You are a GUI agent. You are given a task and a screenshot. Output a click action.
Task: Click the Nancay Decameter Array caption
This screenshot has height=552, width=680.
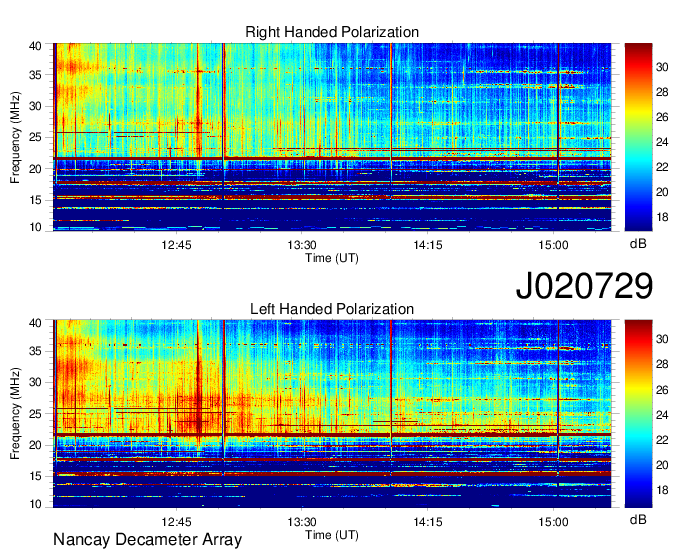click(x=147, y=540)
